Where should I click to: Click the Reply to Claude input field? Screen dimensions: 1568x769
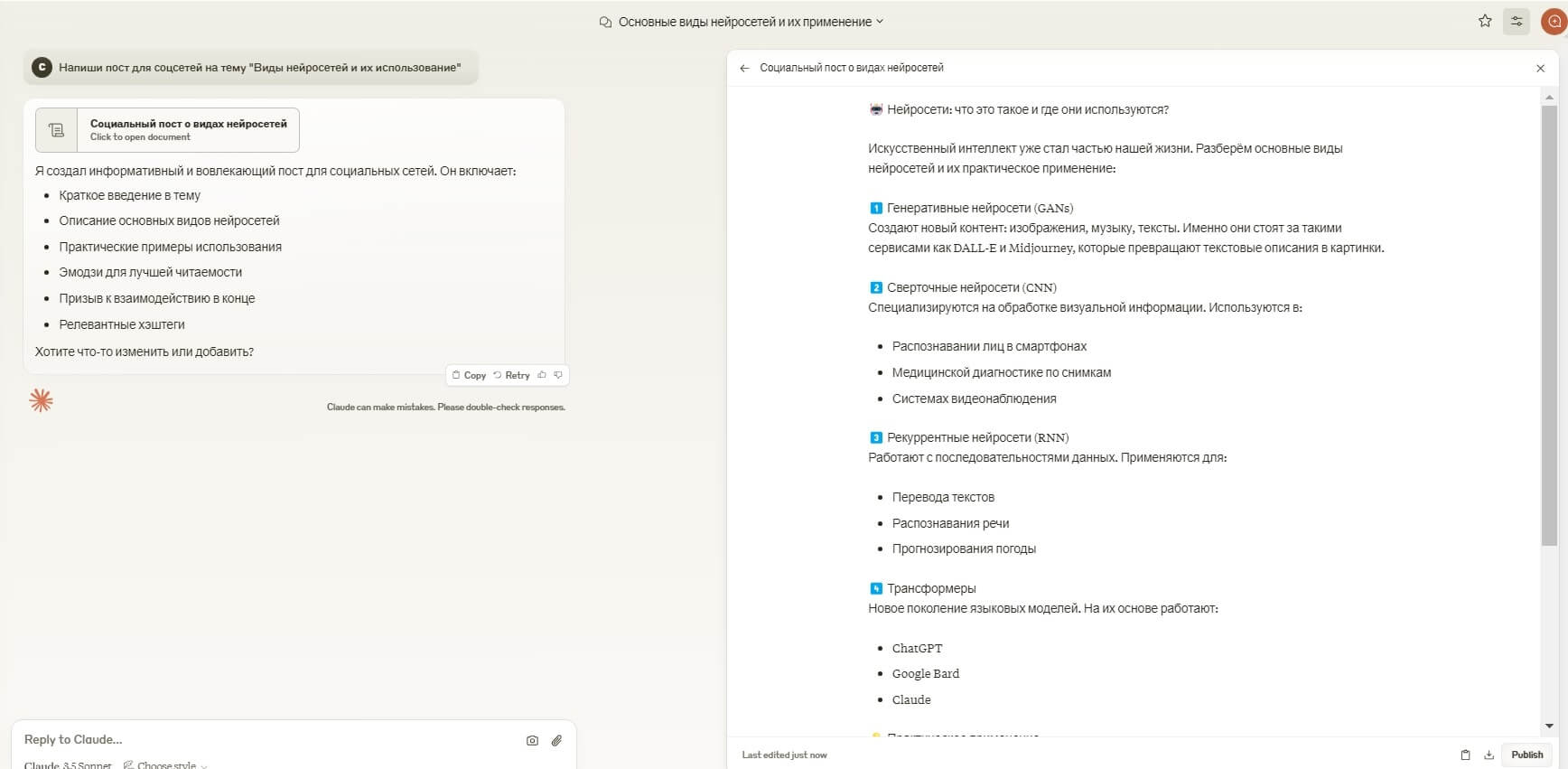click(266, 739)
